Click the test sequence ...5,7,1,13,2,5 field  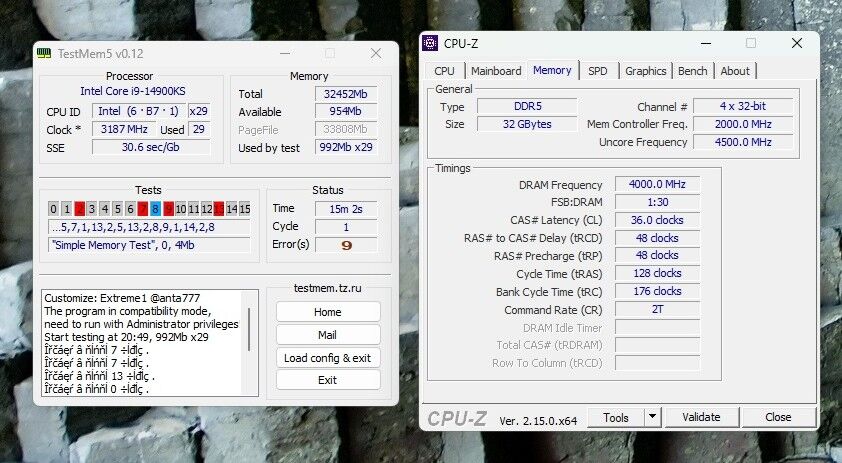[149, 227]
